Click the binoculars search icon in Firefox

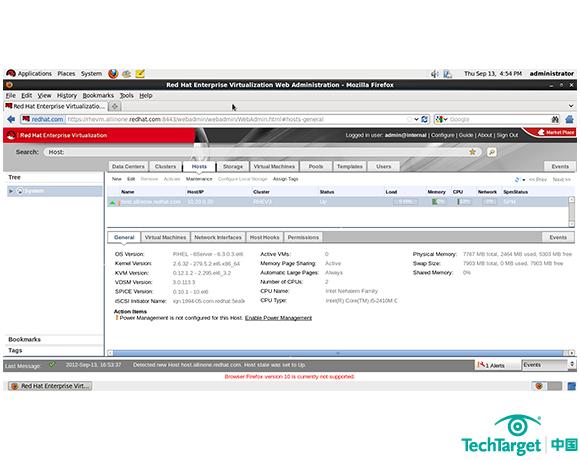pyautogui.click(x=555, y=119)
